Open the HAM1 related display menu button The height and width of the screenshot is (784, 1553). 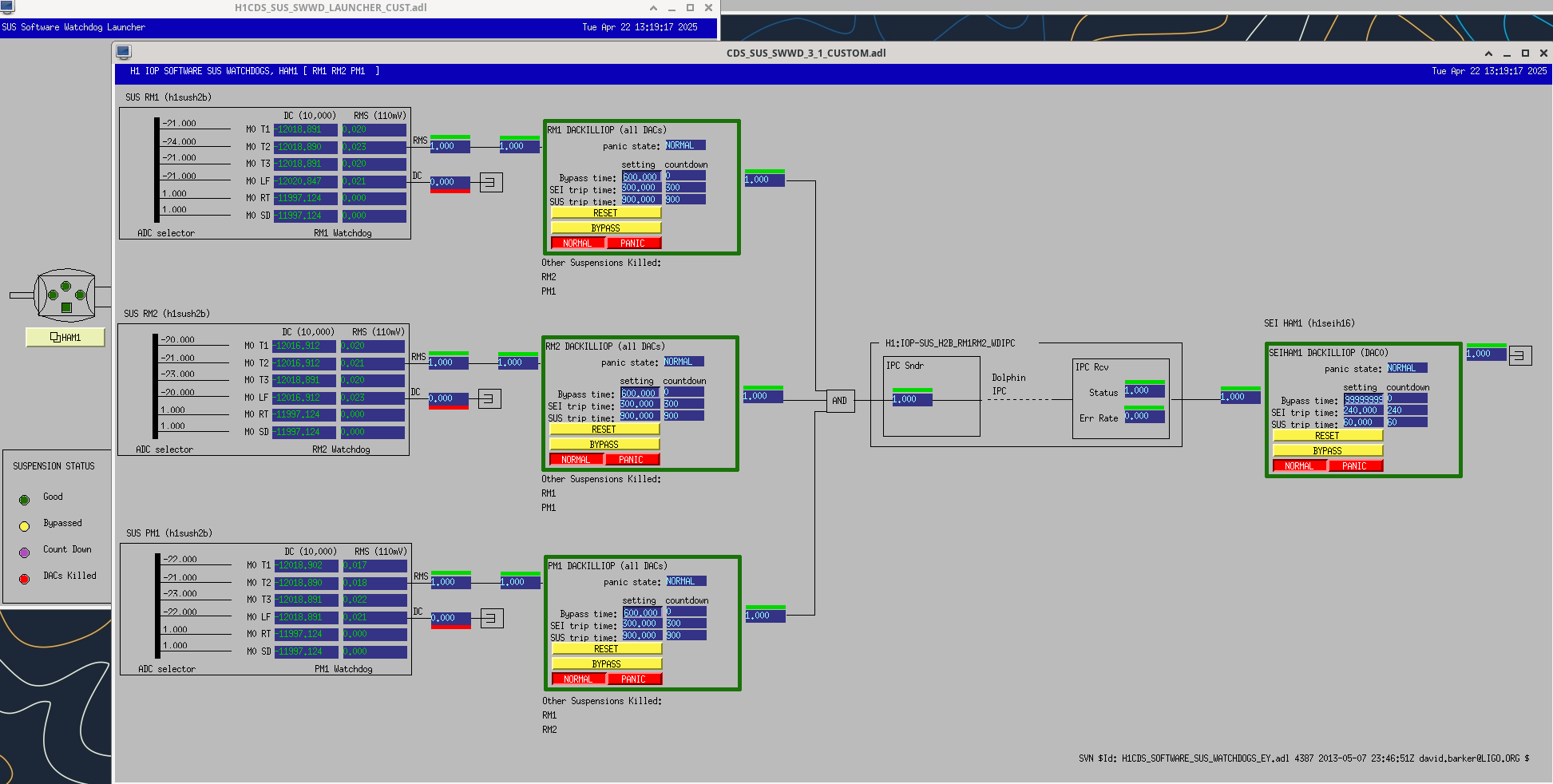click(65, 338)
